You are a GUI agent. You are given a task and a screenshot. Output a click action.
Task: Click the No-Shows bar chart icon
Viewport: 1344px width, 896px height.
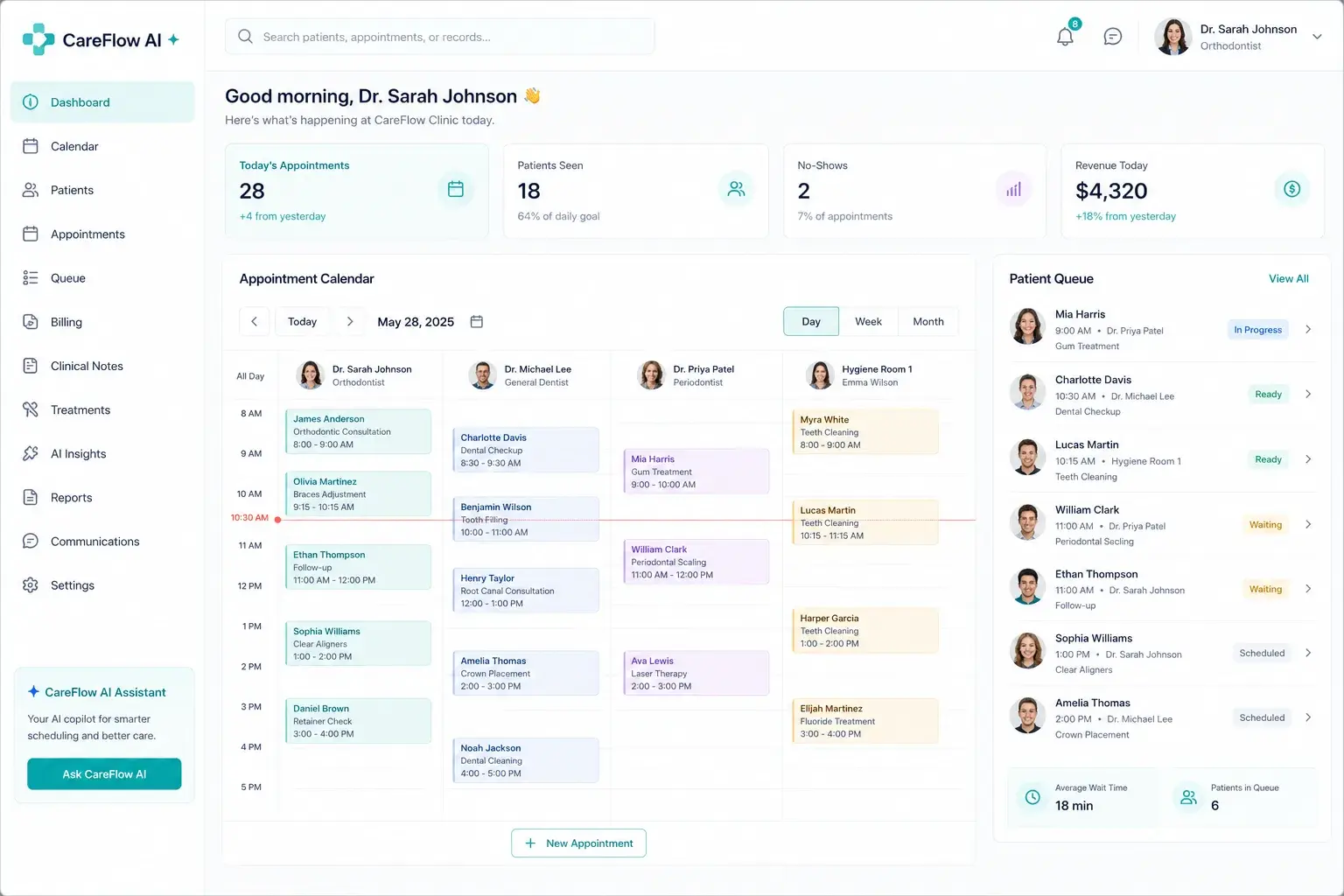coord(1013,189)
